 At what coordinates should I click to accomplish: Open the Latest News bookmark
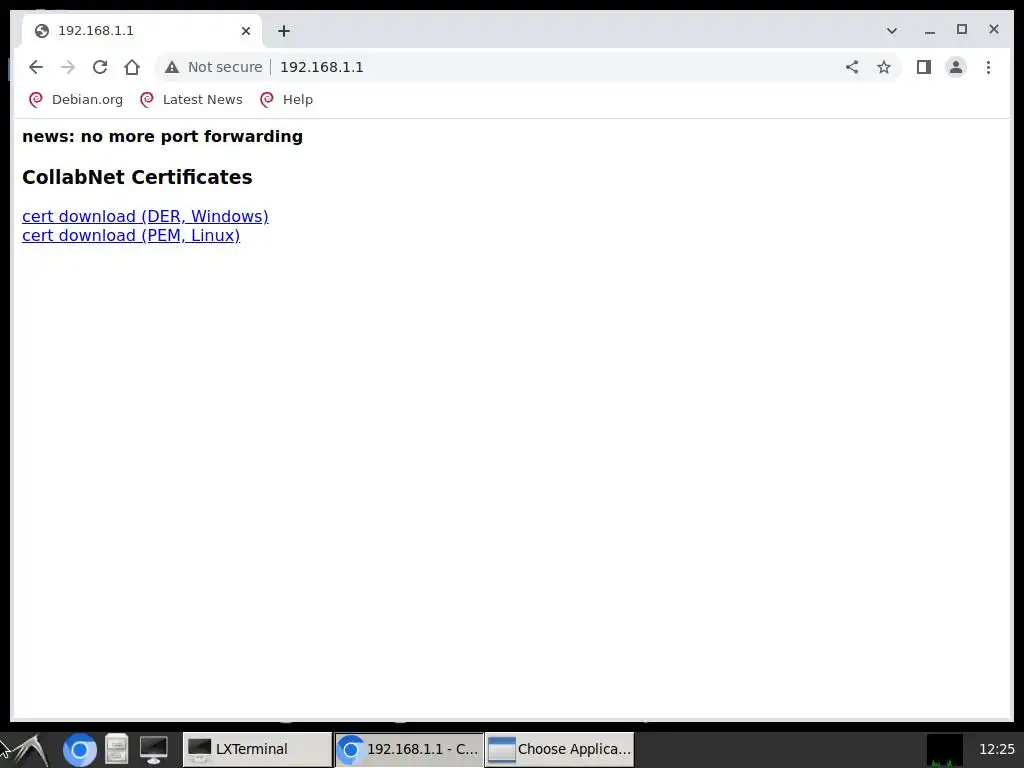tap(191, 100)
